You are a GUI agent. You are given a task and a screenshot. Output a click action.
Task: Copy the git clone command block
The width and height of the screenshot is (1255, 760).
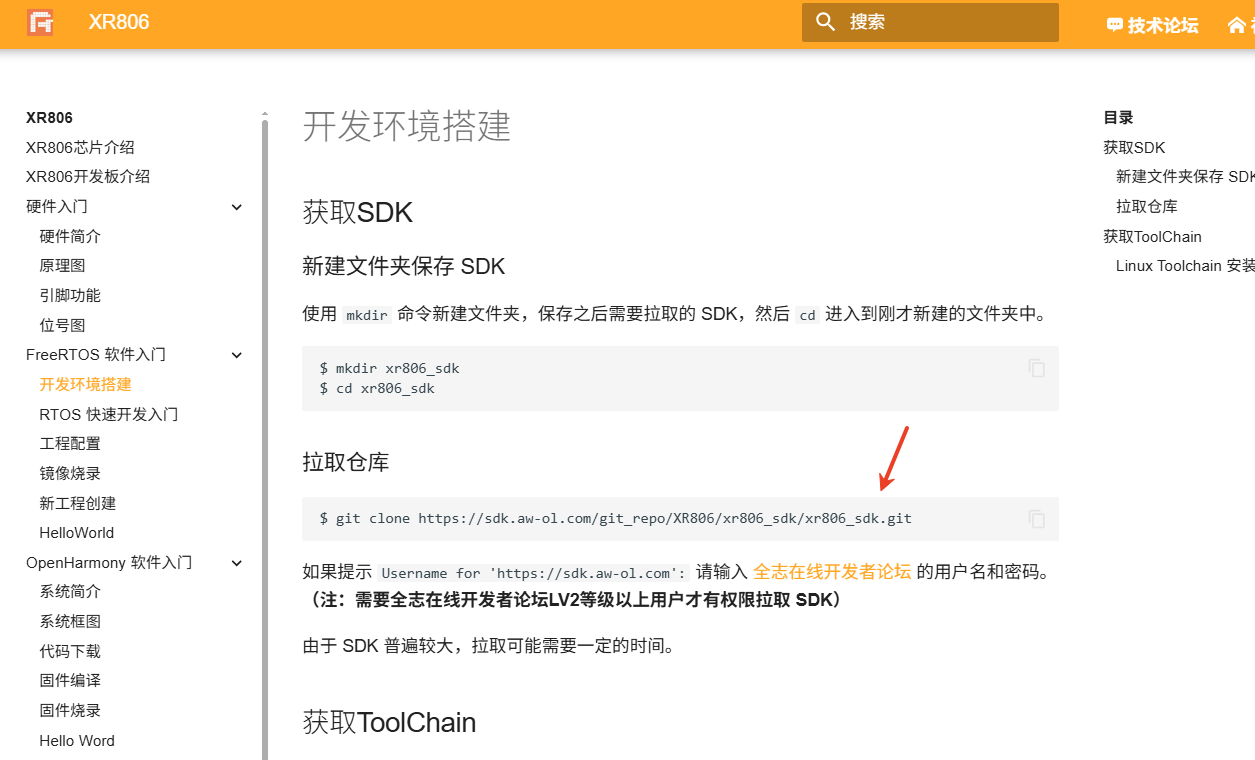(x=1037, y=519)
